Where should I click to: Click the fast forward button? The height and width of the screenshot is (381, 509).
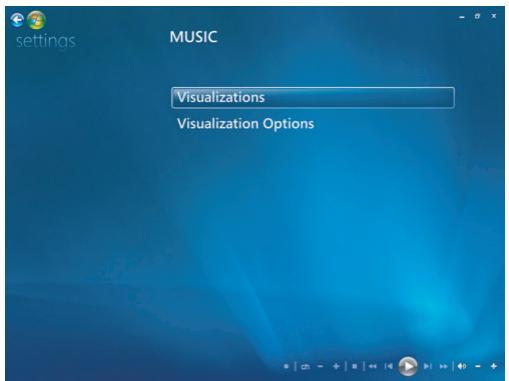(443, 366)
